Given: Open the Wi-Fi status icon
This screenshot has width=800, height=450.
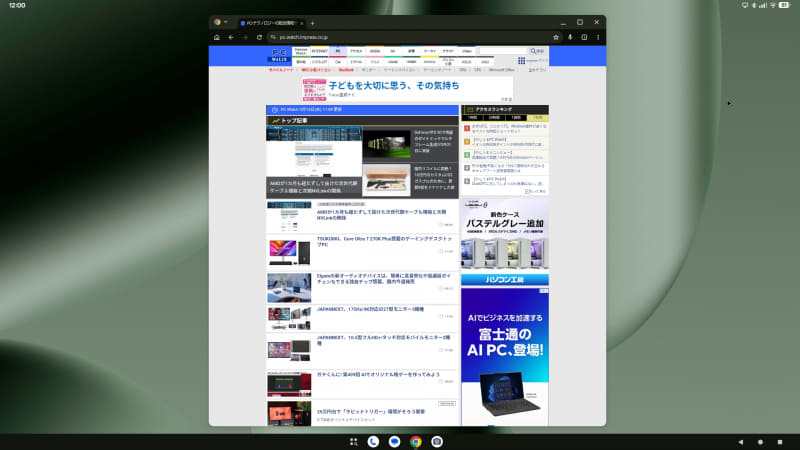Looking at the screenshot, I should tap(773, 5).
